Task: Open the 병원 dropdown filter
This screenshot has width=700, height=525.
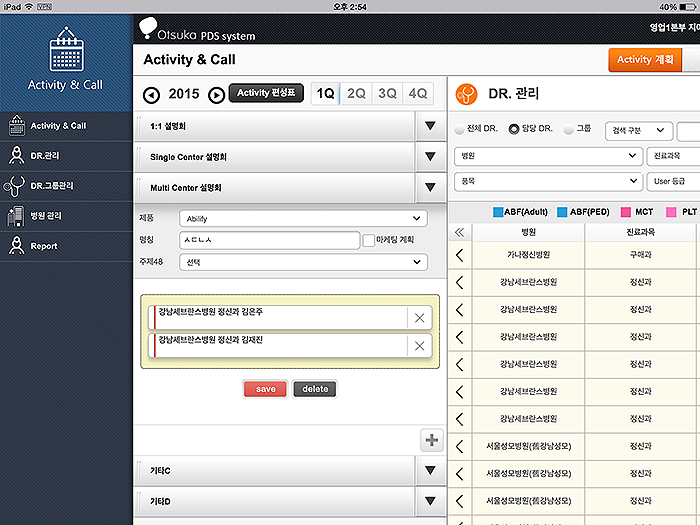Action: (548, 156)
